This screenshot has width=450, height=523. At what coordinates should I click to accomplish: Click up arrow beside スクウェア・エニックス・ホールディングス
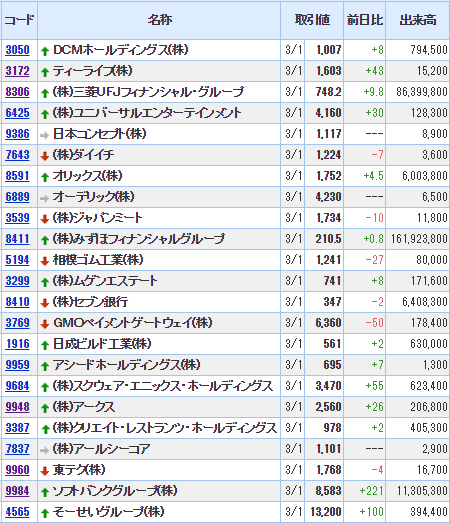click(x=45, y=388)
